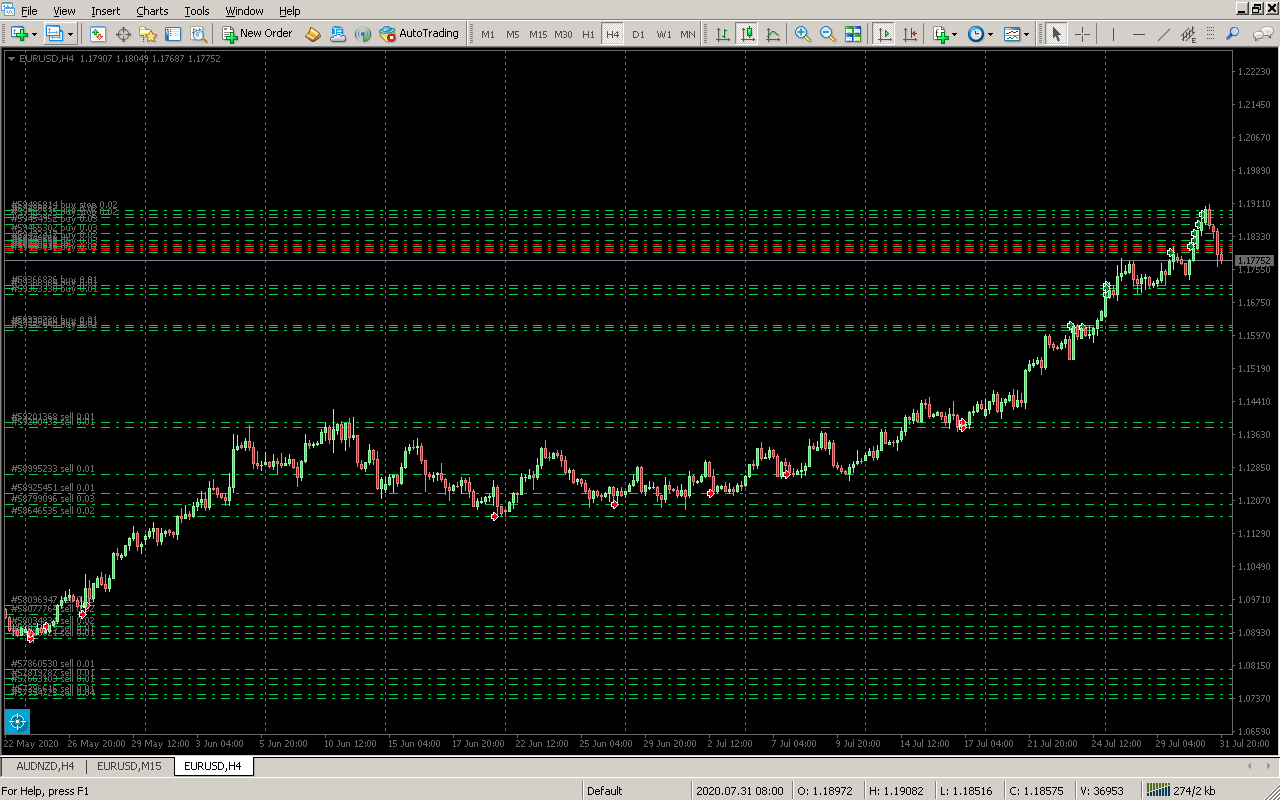Select the Trendline drawing tool
1280x800 pixels.
click(1163, 34)
